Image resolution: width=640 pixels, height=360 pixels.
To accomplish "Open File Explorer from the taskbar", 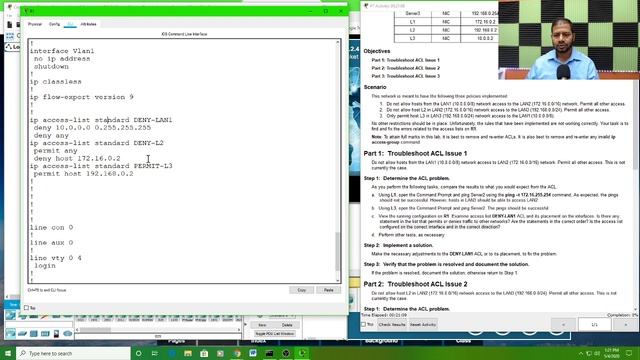I will [x=188, y=353].
